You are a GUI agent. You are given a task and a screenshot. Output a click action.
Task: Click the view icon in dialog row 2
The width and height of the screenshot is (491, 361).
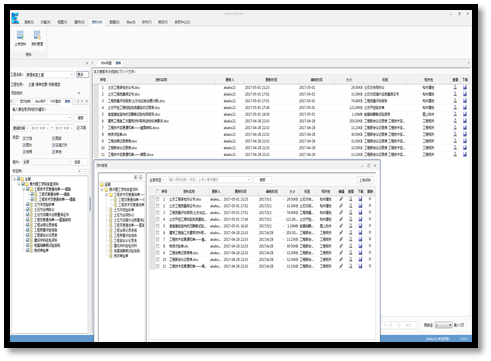(x=351, y=206)
